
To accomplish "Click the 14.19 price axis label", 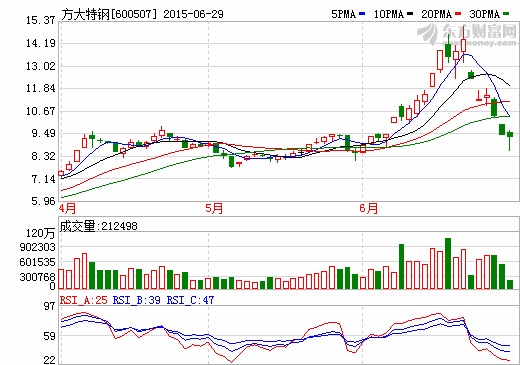I will tap(40, 43).
